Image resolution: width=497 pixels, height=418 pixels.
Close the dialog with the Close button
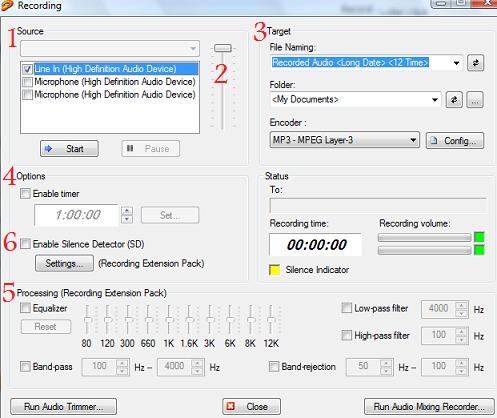251,406
